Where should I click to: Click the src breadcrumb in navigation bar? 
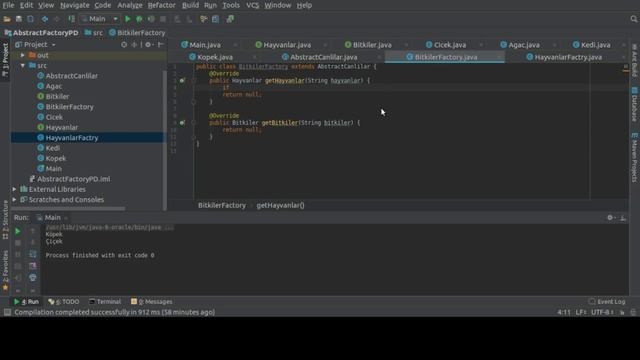coord(94,33)
